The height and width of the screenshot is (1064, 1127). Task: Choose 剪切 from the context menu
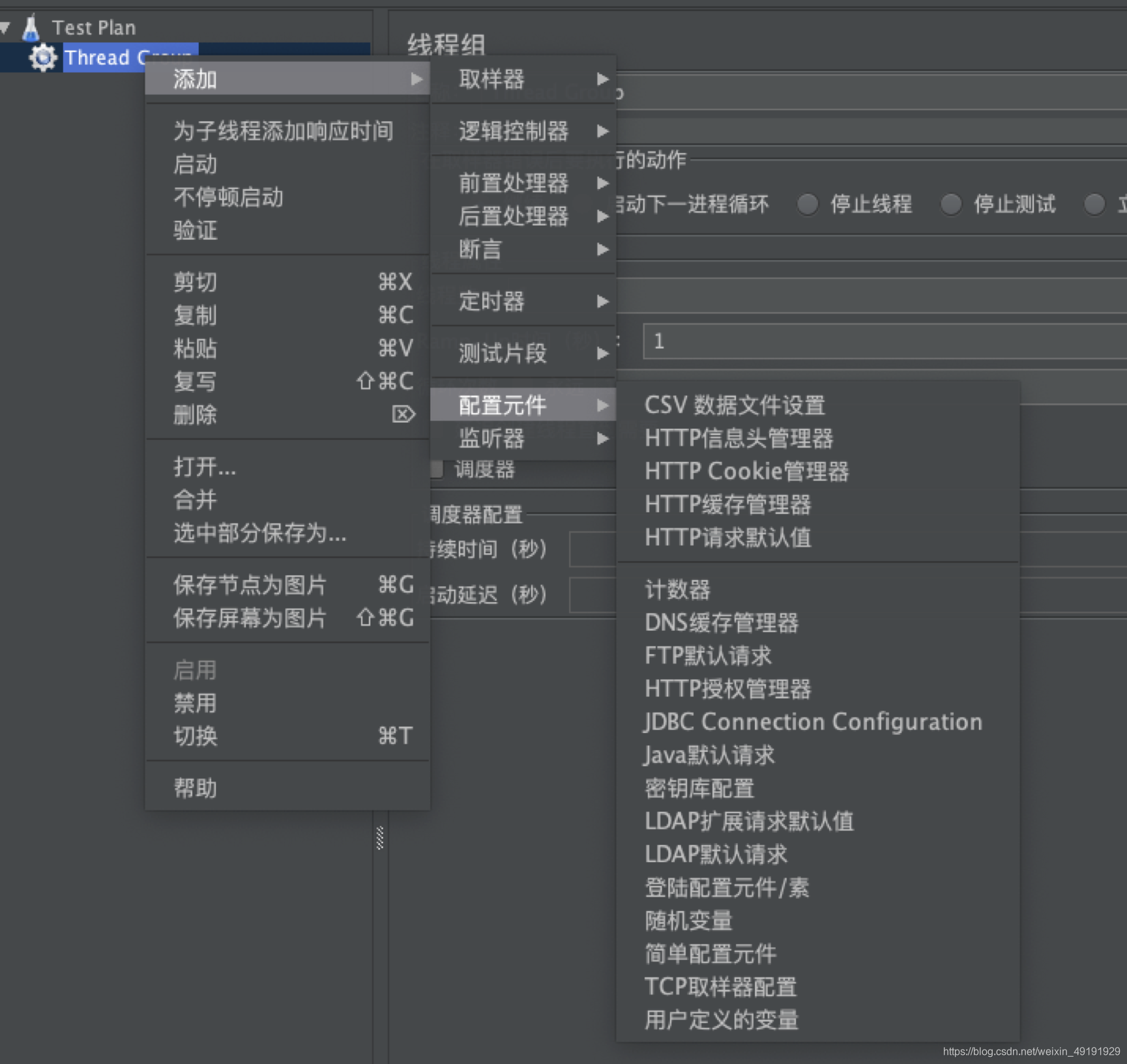[x=287, y=282]
